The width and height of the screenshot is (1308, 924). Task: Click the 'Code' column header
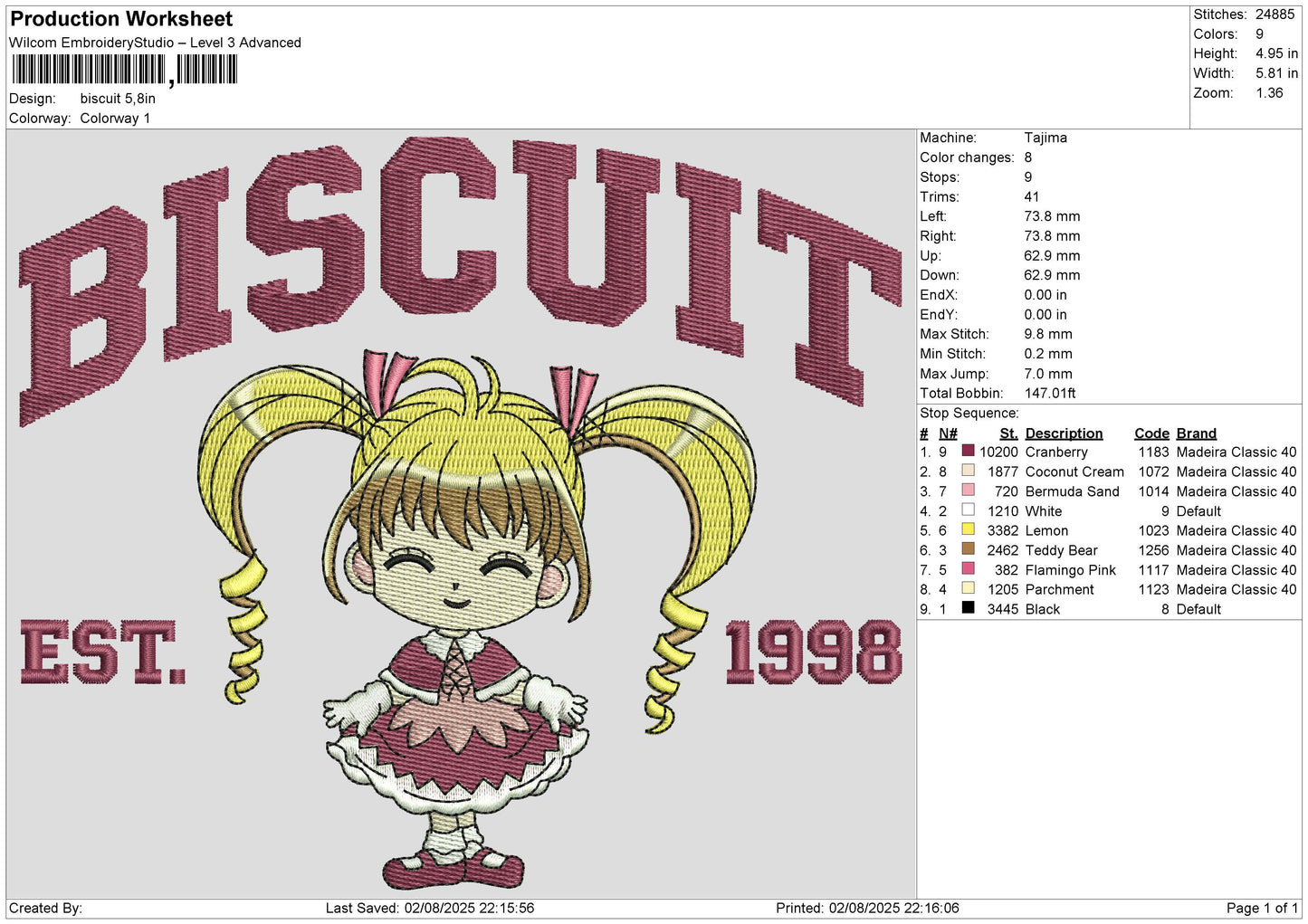tap(1151, 433)
